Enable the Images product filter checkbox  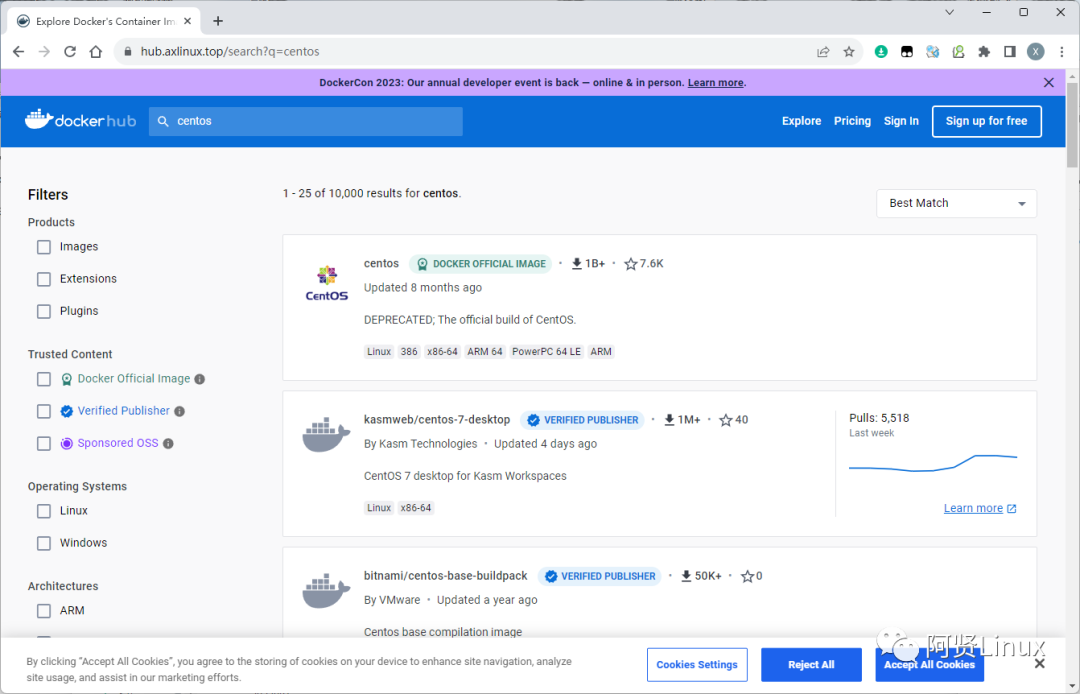[x=44, y=247]
